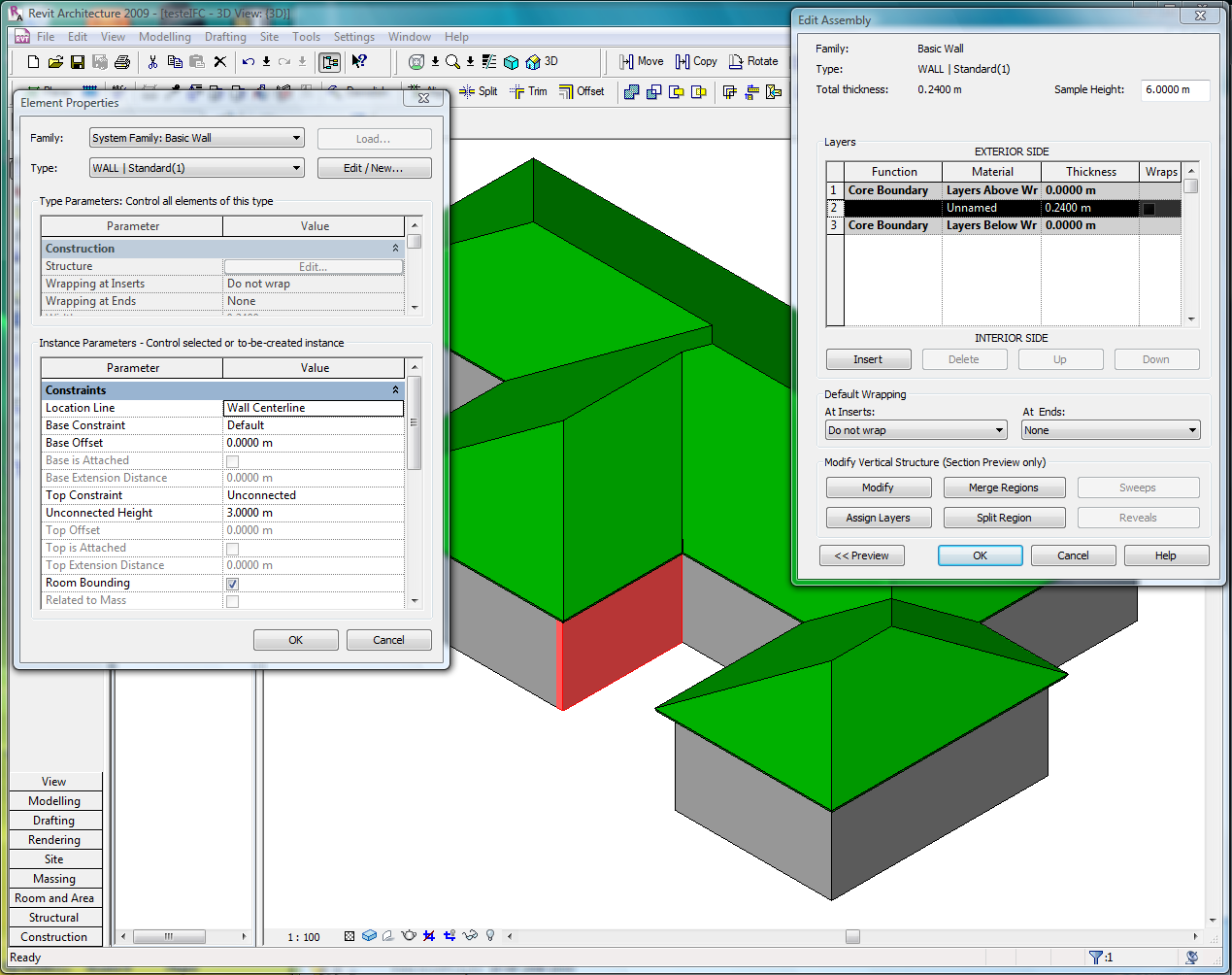Select the Split tool
1232x975 pixels.
(x=478, y=91)
